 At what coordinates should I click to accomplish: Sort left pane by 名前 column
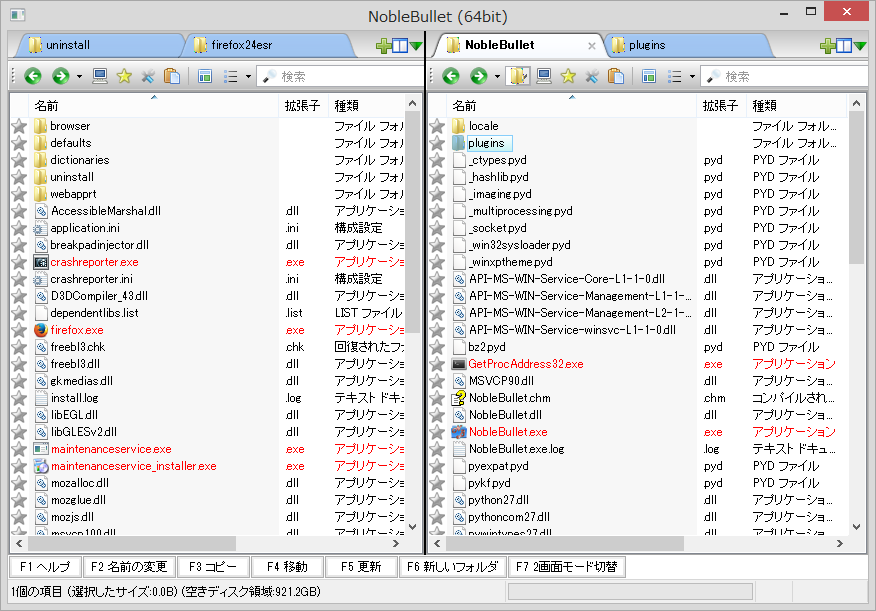pyautogui.click(x=154, y=106)
